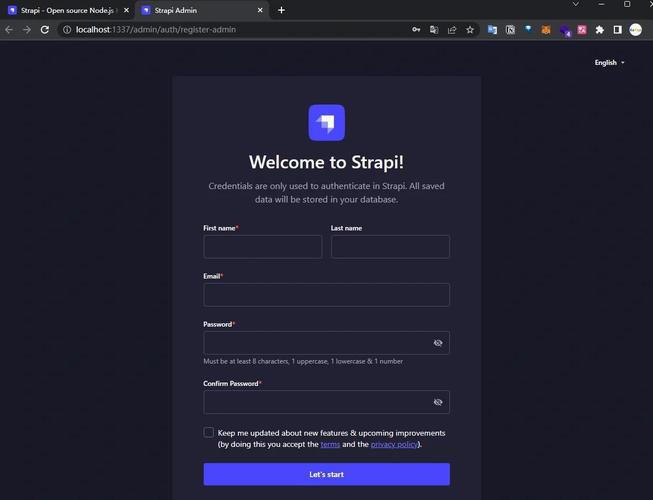
Task: Close the Strapi Admin tab
Action: point(260,10)
